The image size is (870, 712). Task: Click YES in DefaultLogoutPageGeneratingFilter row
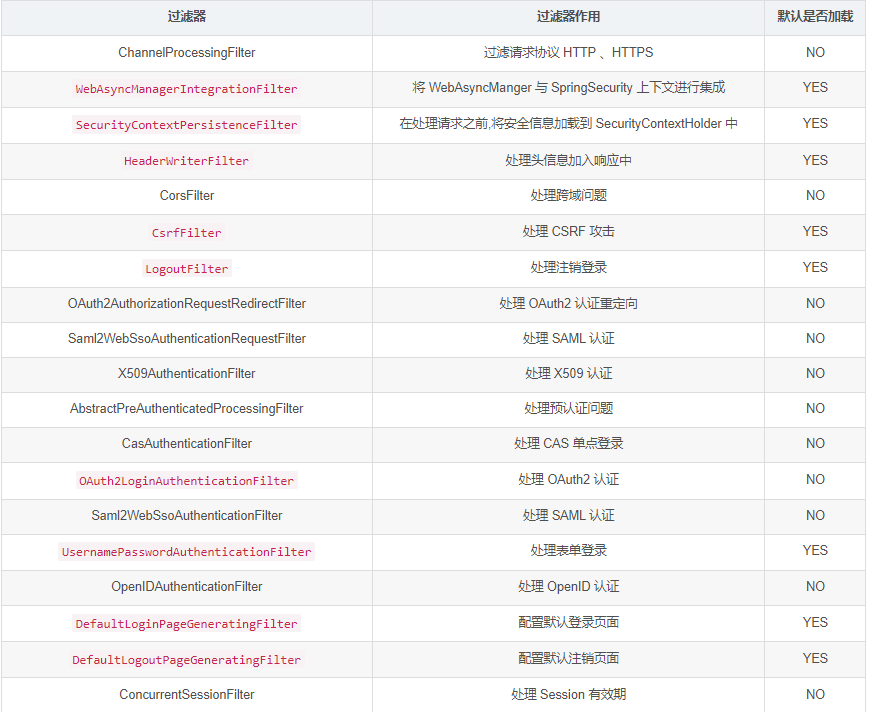(815, 659)
